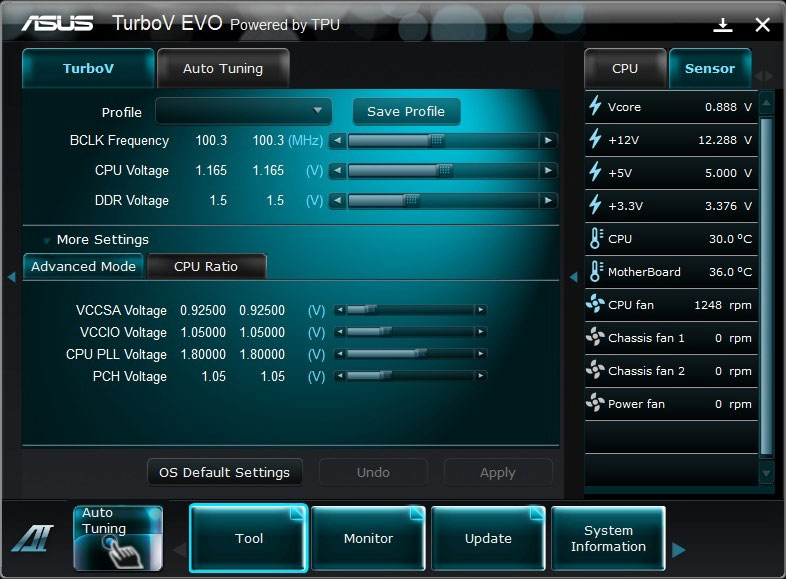Restore OS Default Settings
Screen dimensions: 786x579
[225, 472]
